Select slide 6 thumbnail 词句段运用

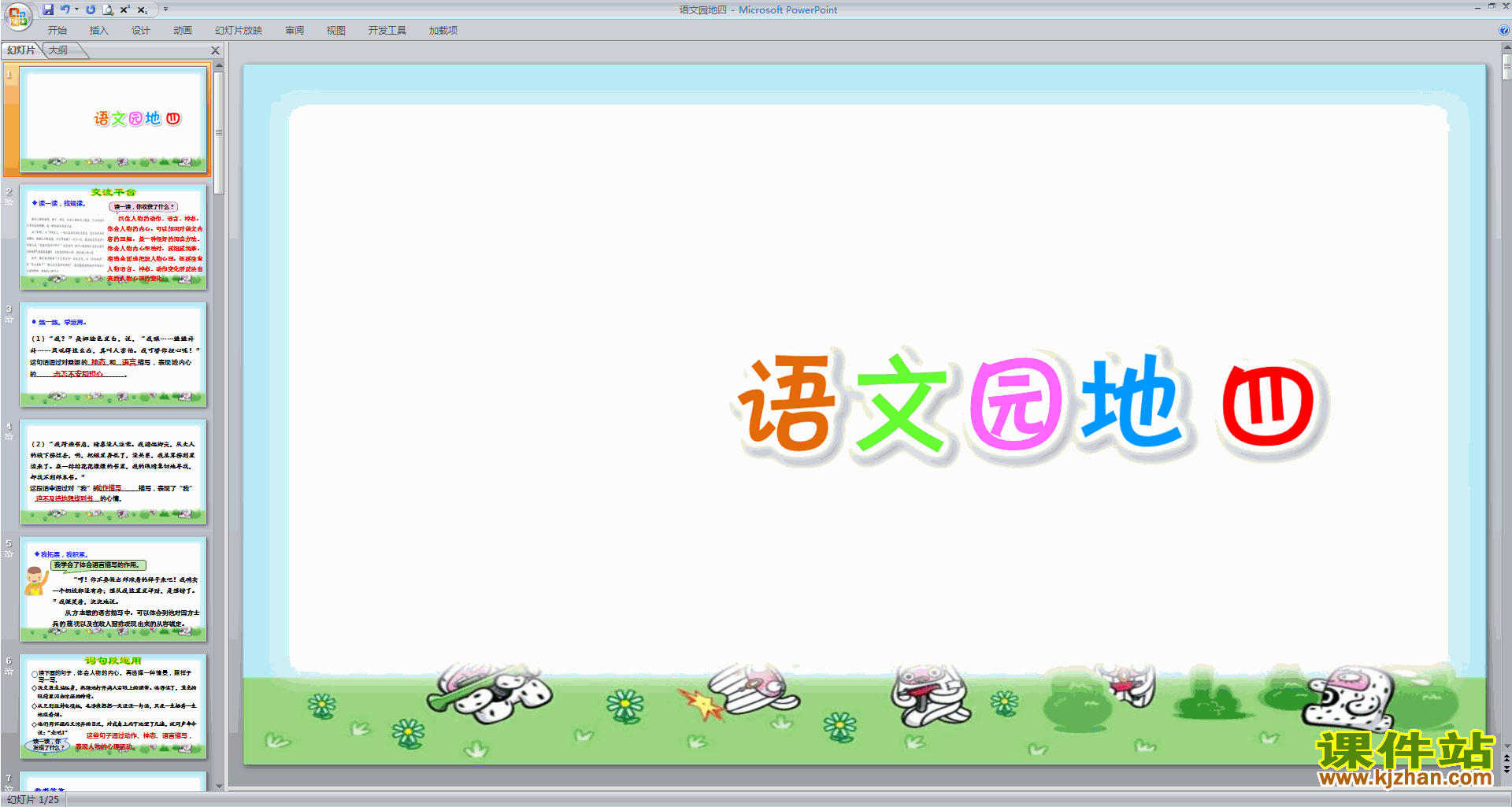point(113,706)
